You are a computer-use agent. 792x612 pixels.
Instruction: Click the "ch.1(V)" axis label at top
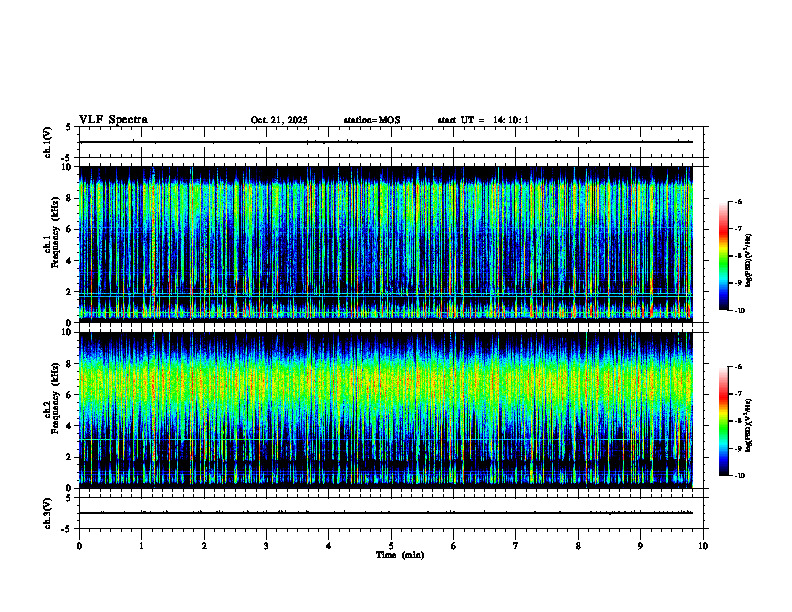(x=48, y=142)
